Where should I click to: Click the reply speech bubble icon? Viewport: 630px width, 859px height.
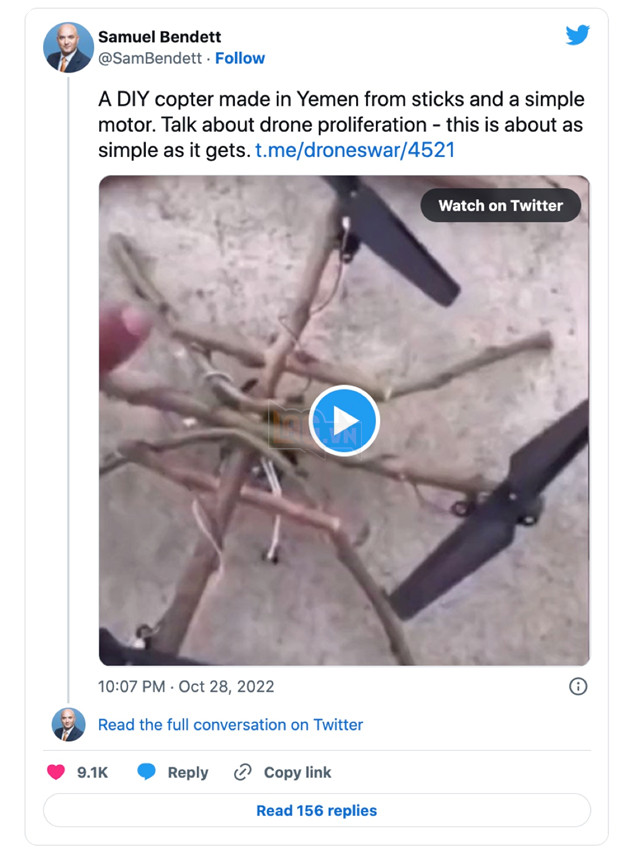point(146,772)
